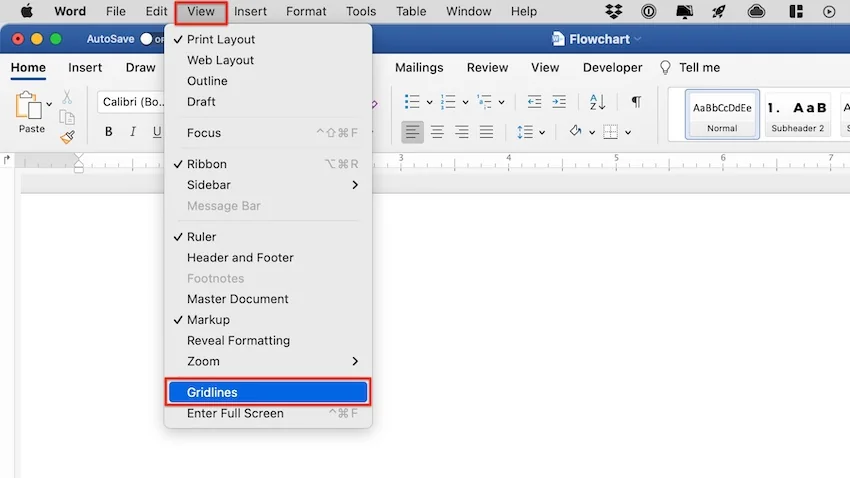Align text right

[462, 132]
